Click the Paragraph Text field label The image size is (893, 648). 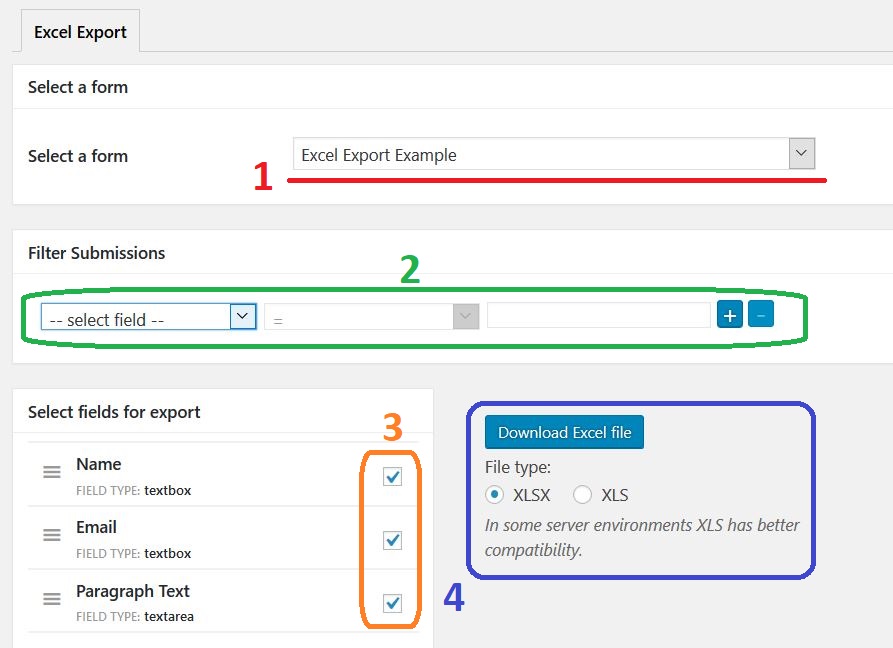click(x=133, y=591)
